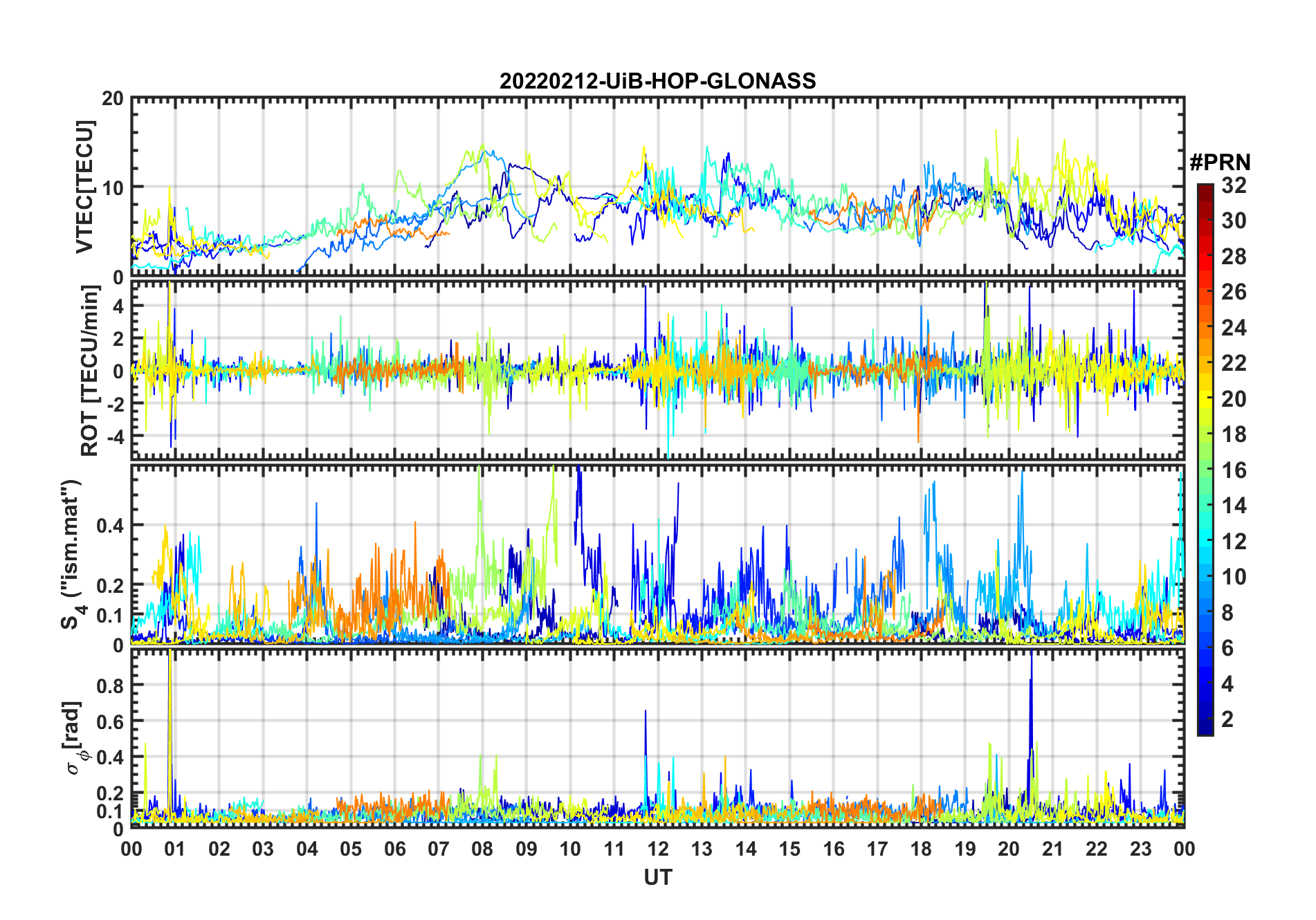Image resolution: width=1316 pixels, height=920 pixels.
Task: Click the -4 tick on the ROT axis
Action: [x=115, y=436]
